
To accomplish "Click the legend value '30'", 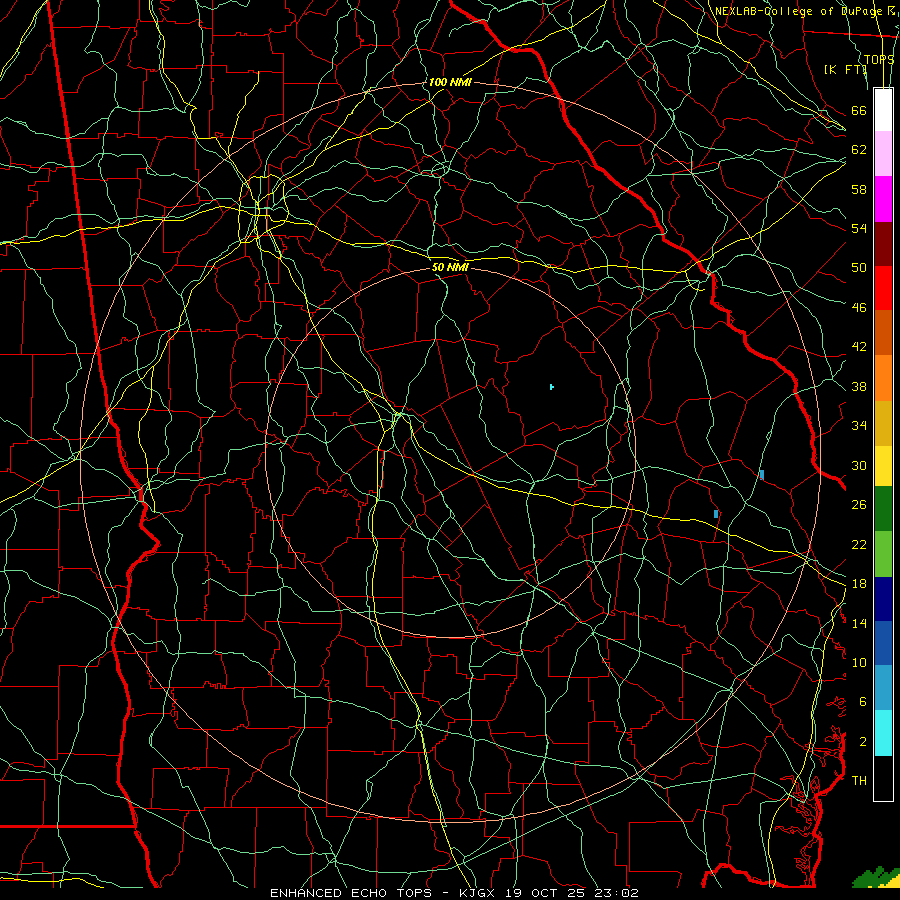I will (859, 465).
